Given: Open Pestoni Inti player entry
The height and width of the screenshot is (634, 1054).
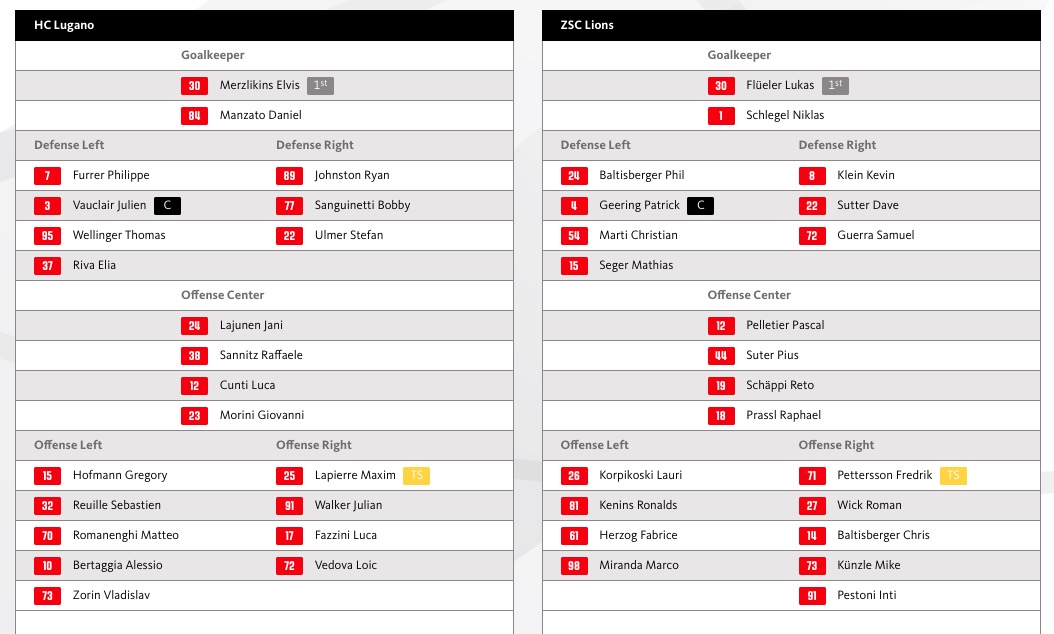Looking at the screenshot, I should (866, 595).
